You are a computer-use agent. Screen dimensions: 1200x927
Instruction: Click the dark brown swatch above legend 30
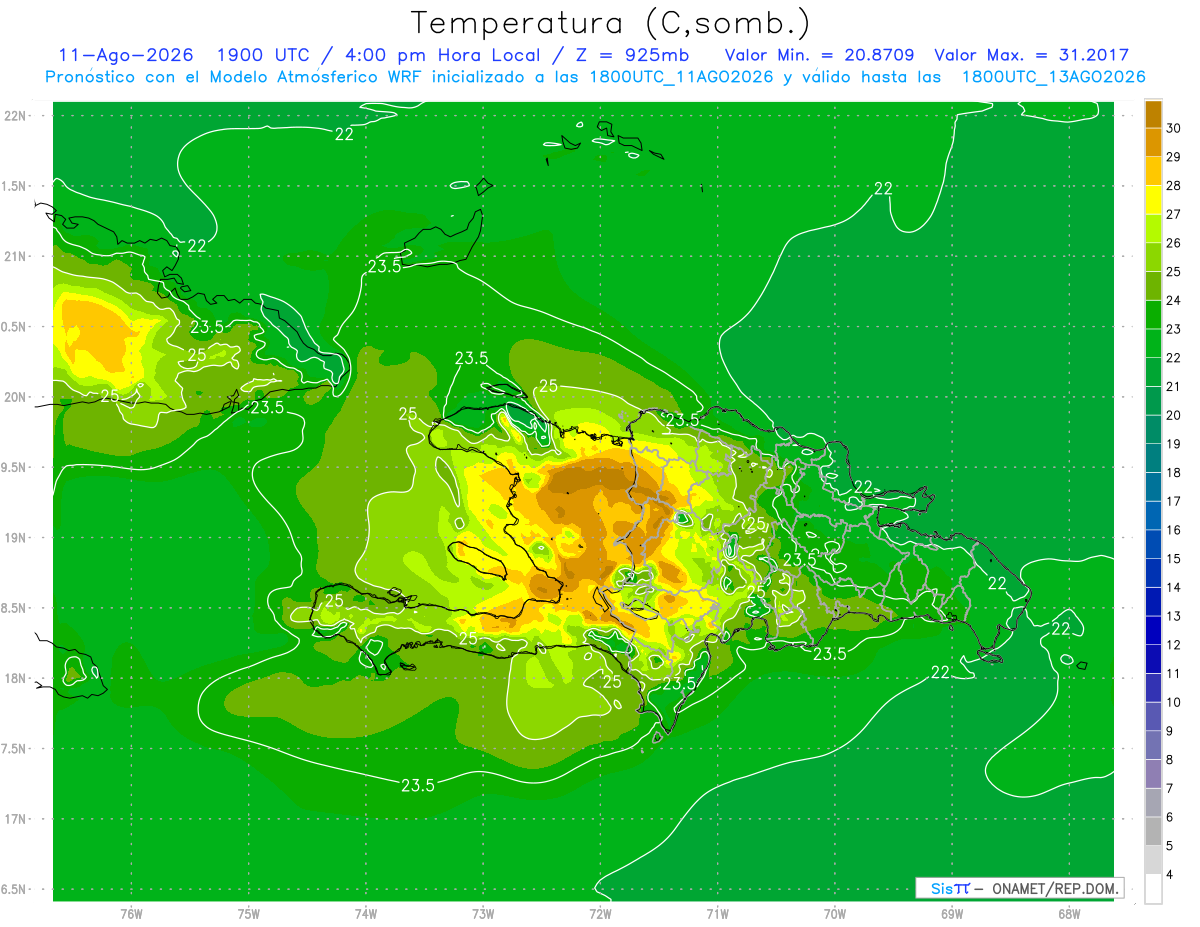pos(1153,114)
